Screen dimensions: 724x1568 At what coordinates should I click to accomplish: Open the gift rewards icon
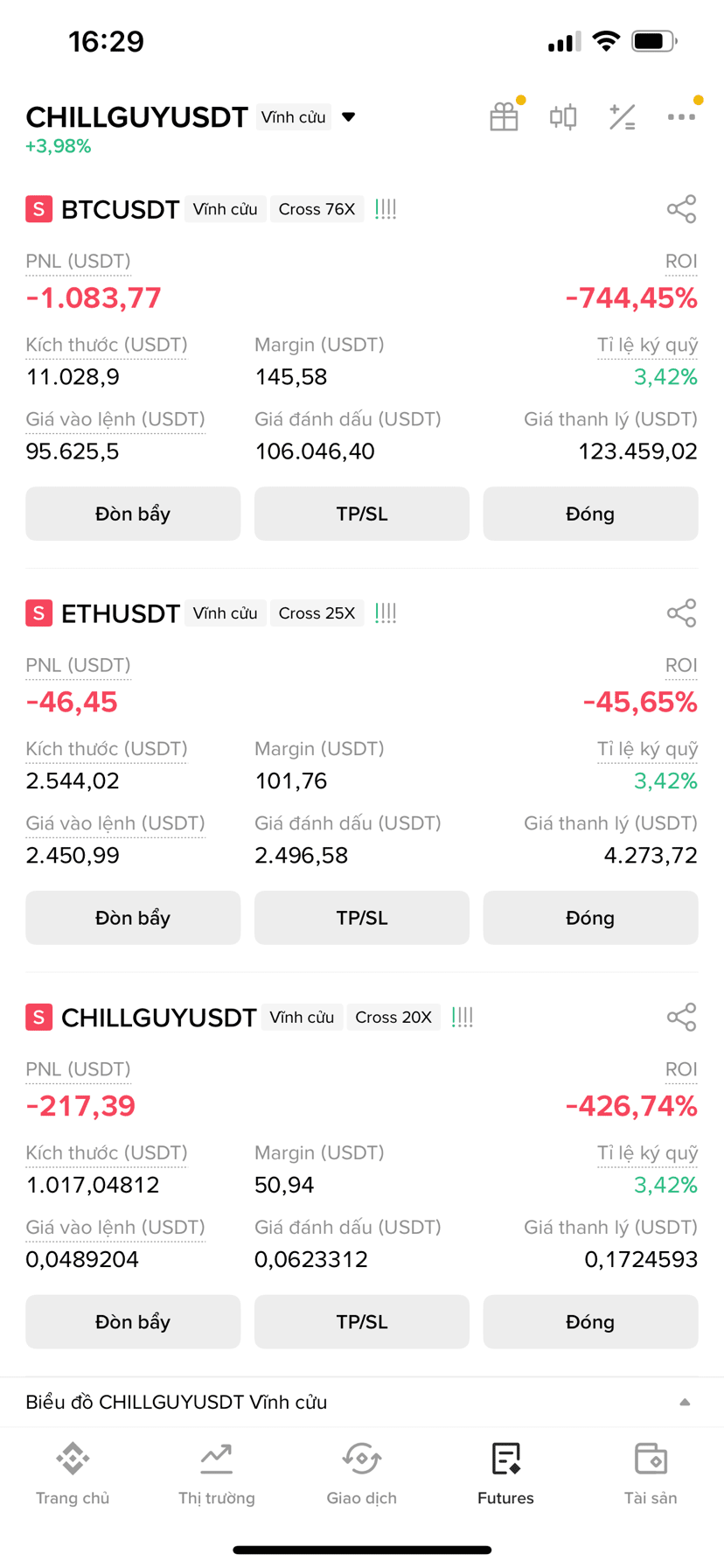505,116
